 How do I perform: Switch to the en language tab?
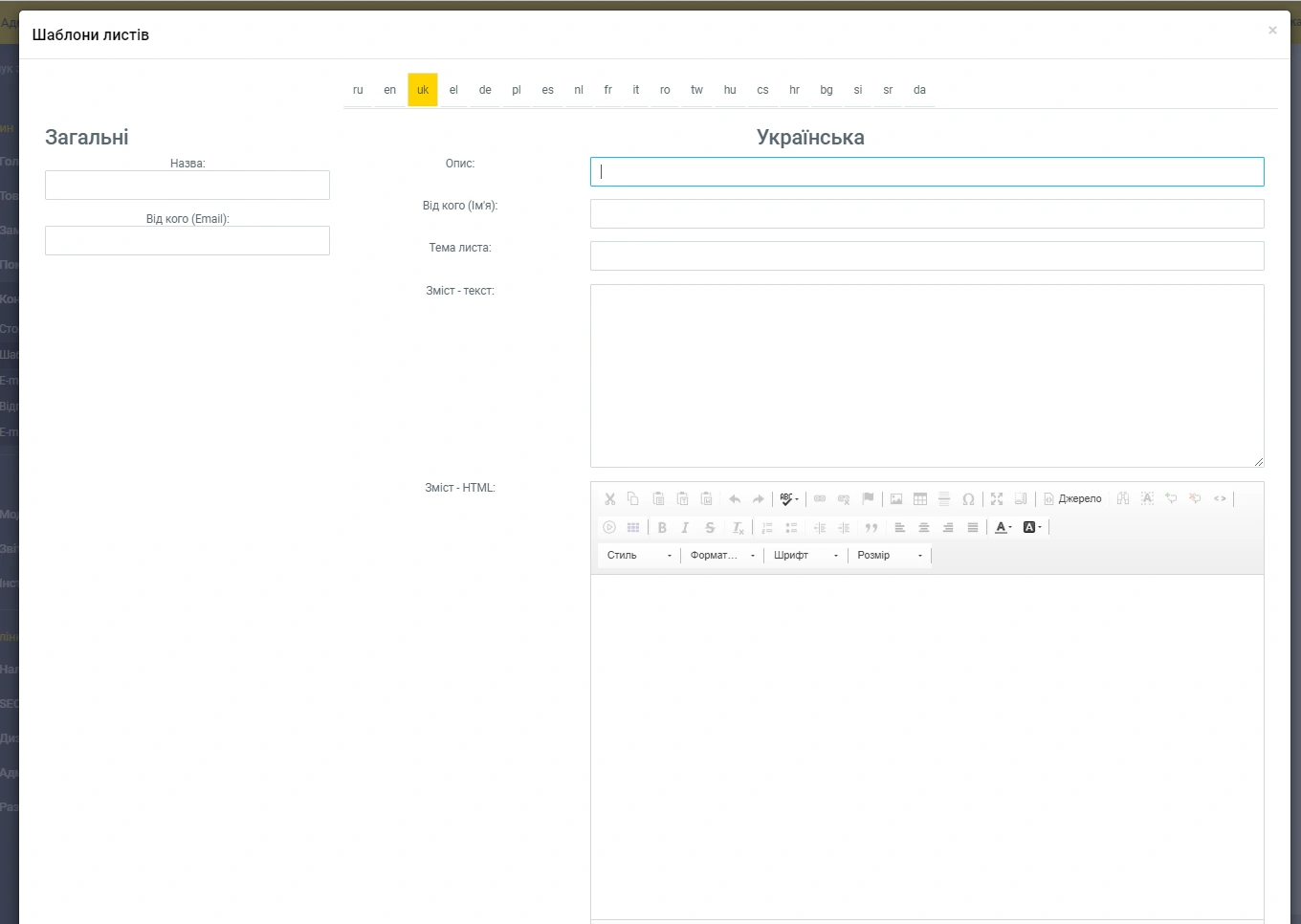click(x=389, y=90)
